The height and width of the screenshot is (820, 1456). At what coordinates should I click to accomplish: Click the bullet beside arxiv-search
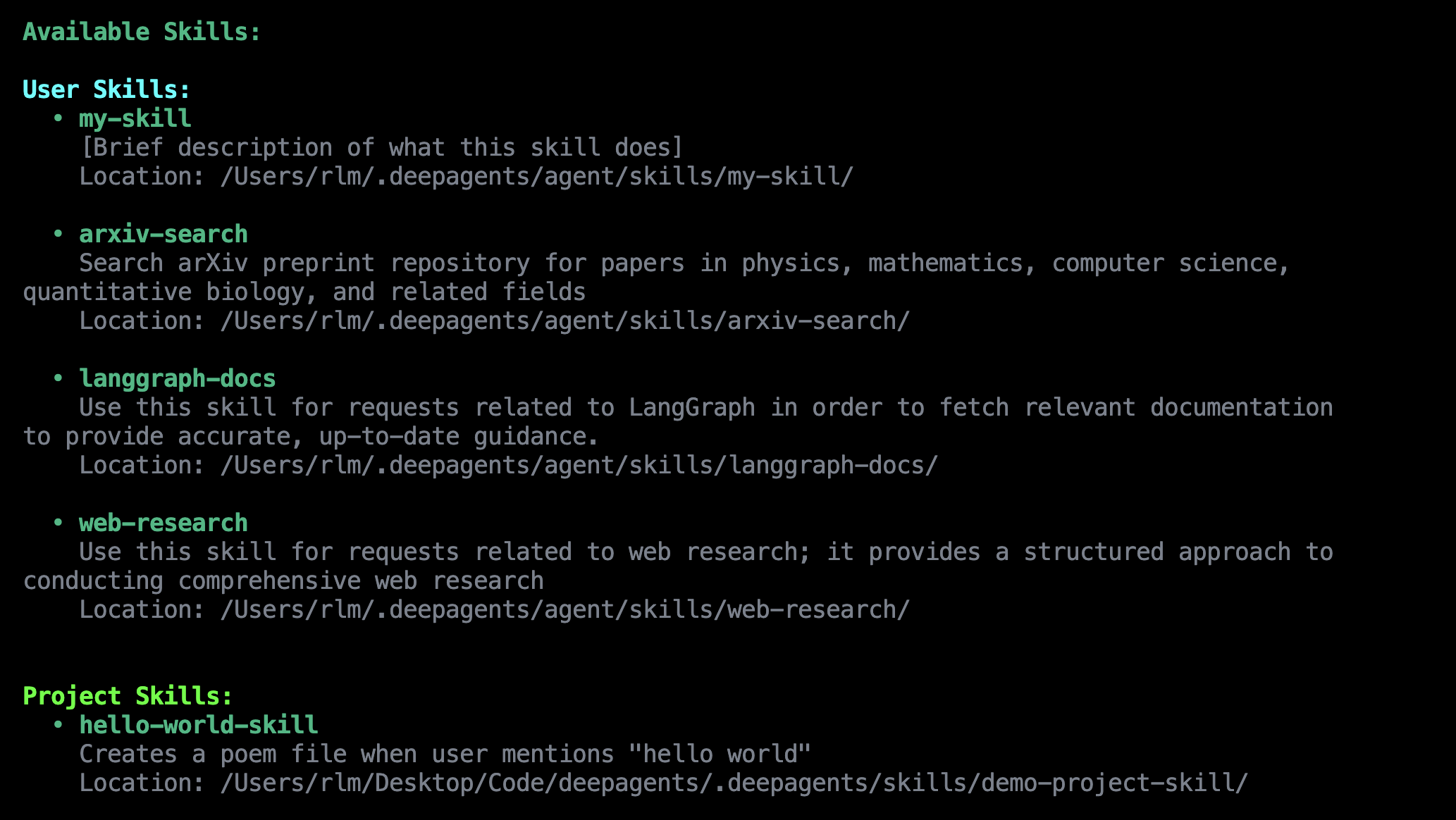point(58,234)
